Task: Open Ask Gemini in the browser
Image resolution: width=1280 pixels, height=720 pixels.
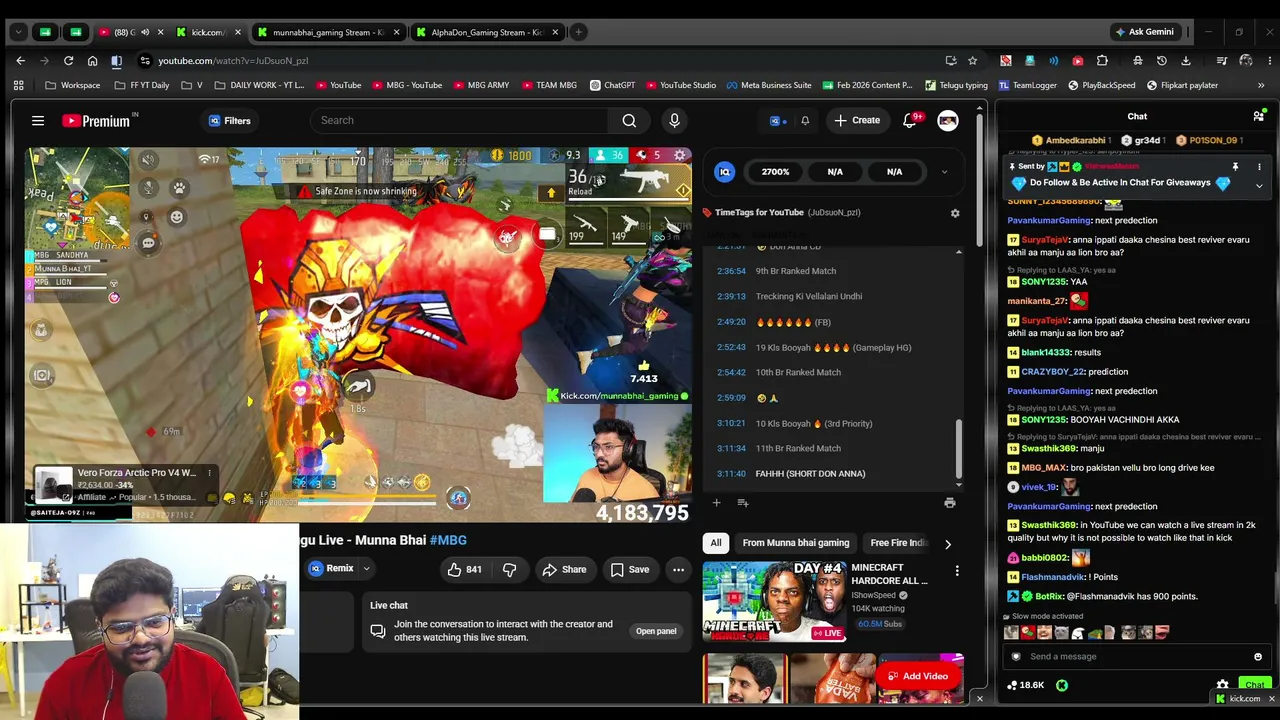Action: 1144,32
